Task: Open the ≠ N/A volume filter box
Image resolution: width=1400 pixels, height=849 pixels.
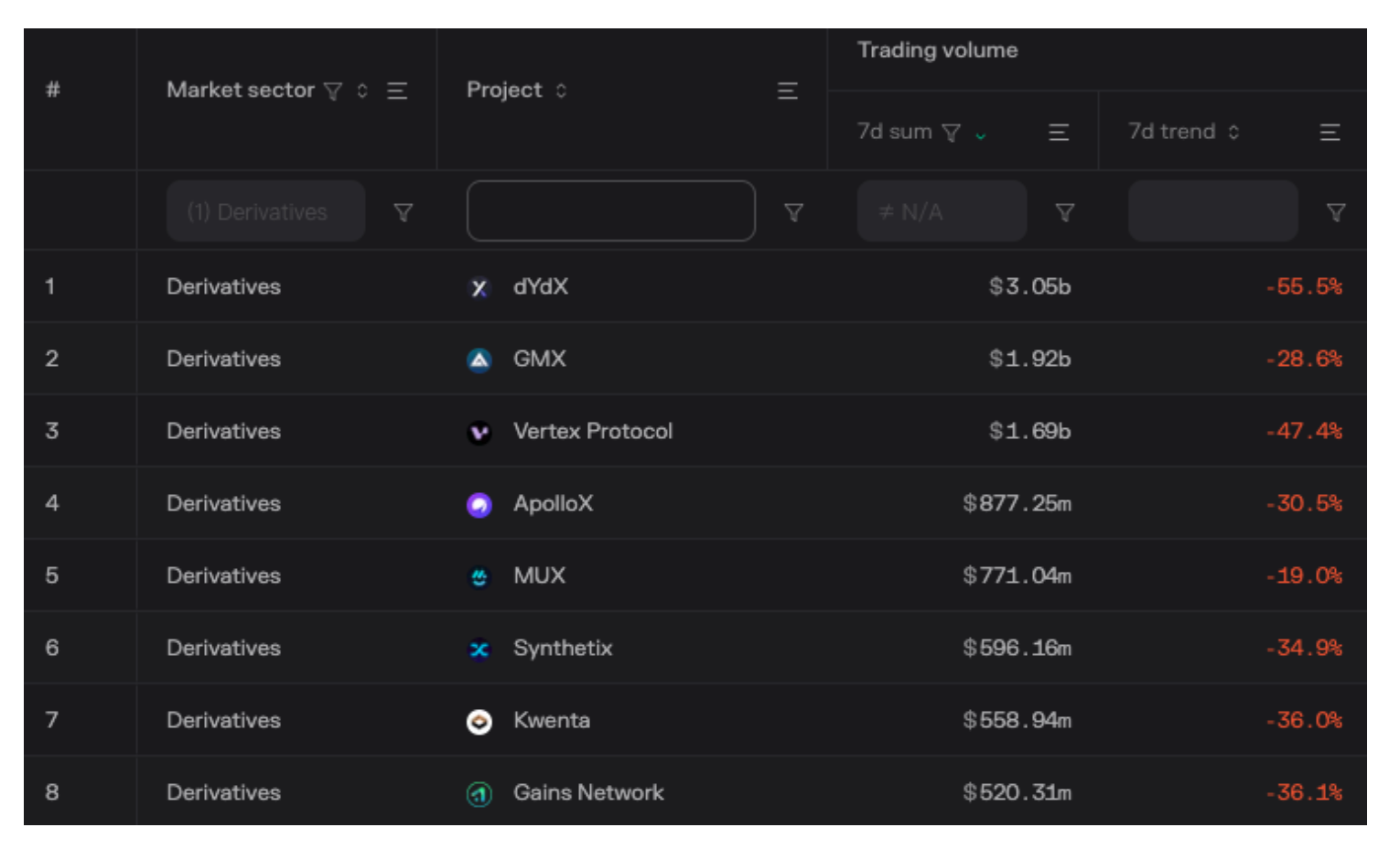Action: (x=941, y=211)
